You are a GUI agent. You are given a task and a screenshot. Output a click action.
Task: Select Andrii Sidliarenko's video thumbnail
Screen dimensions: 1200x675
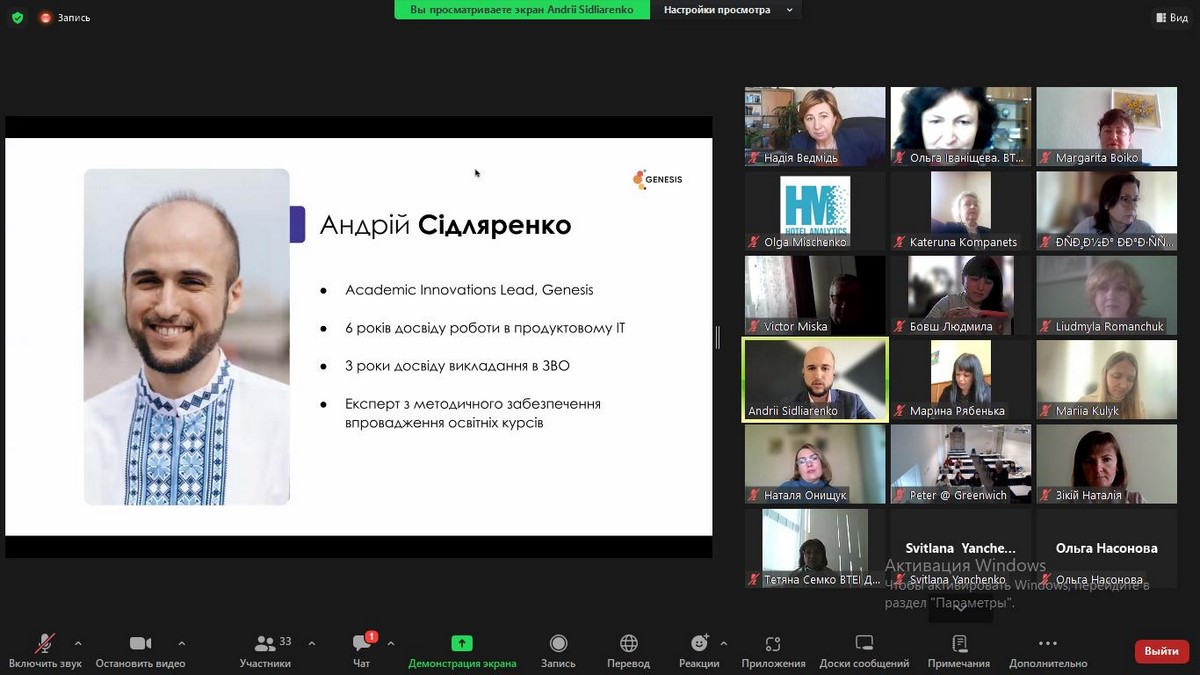tap(815, 379)
